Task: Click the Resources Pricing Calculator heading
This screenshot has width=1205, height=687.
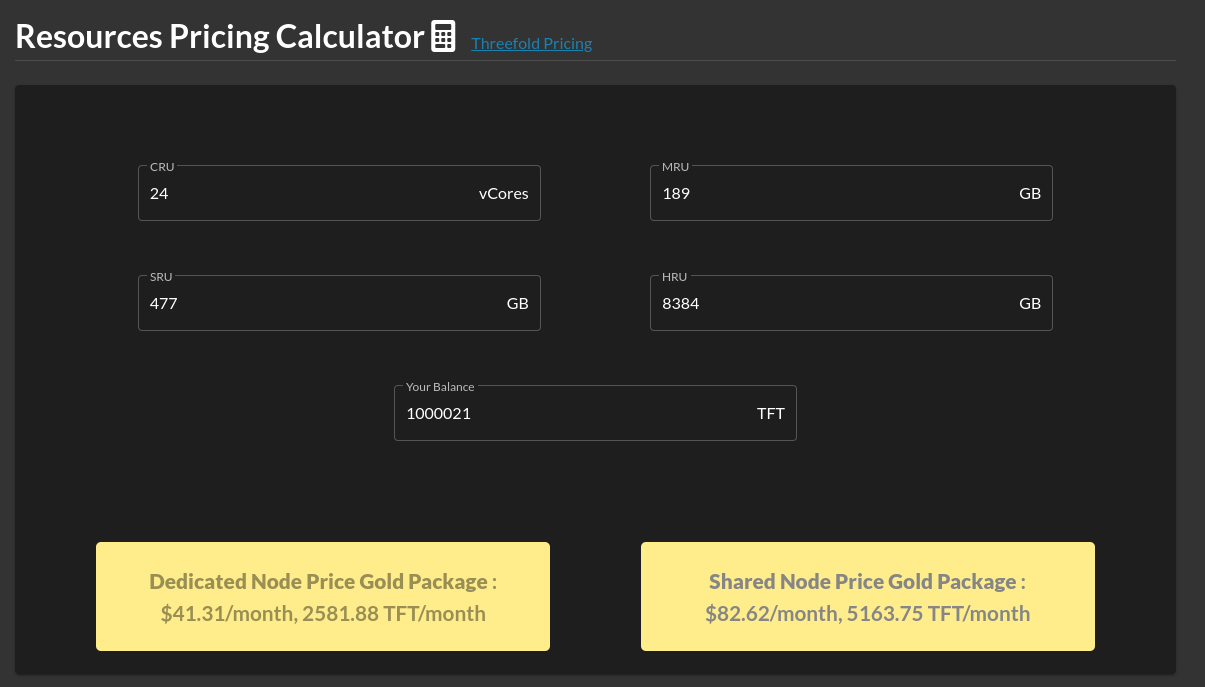Action: coord(220,36)
